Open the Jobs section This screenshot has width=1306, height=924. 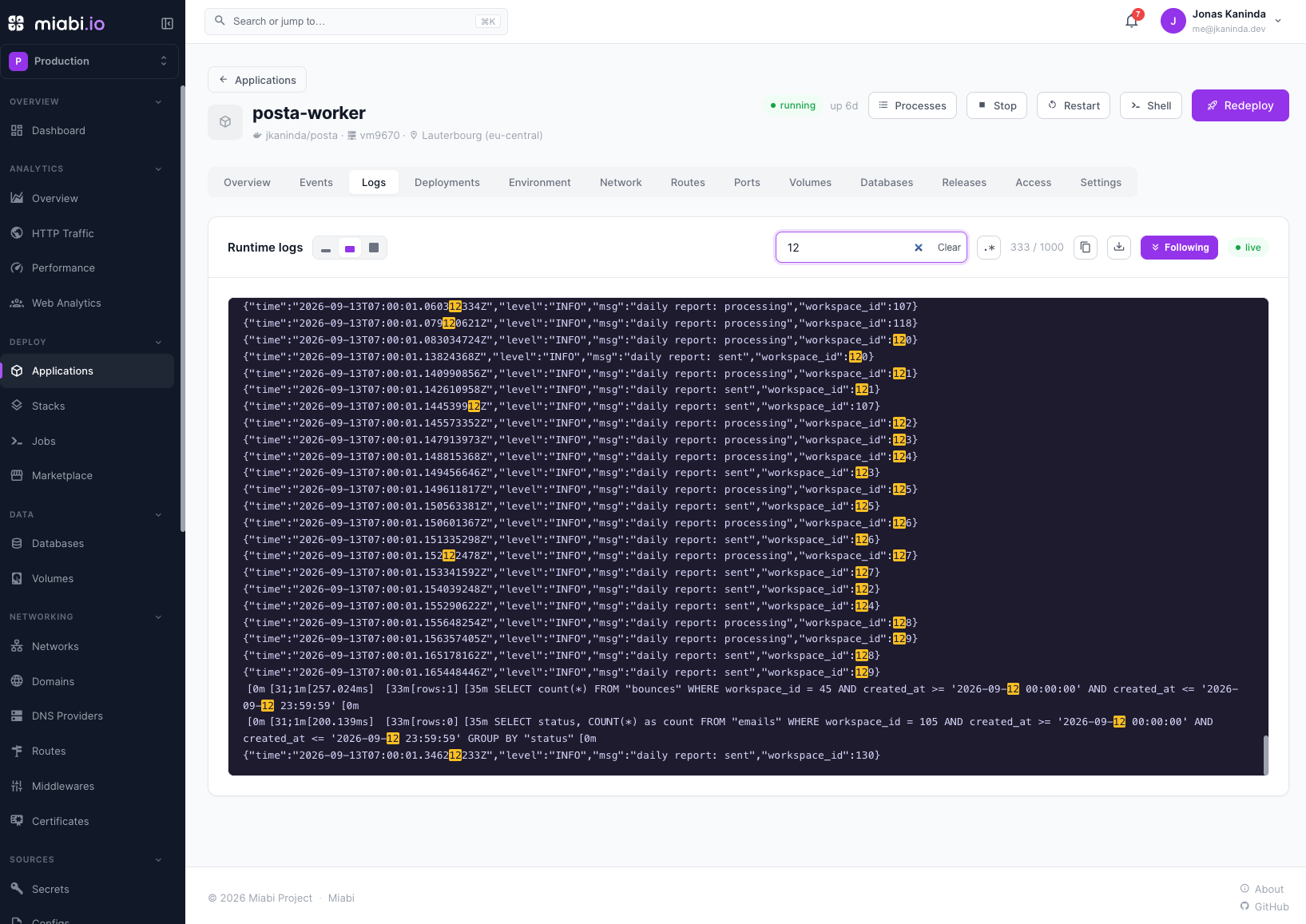(x=88, y=441)
